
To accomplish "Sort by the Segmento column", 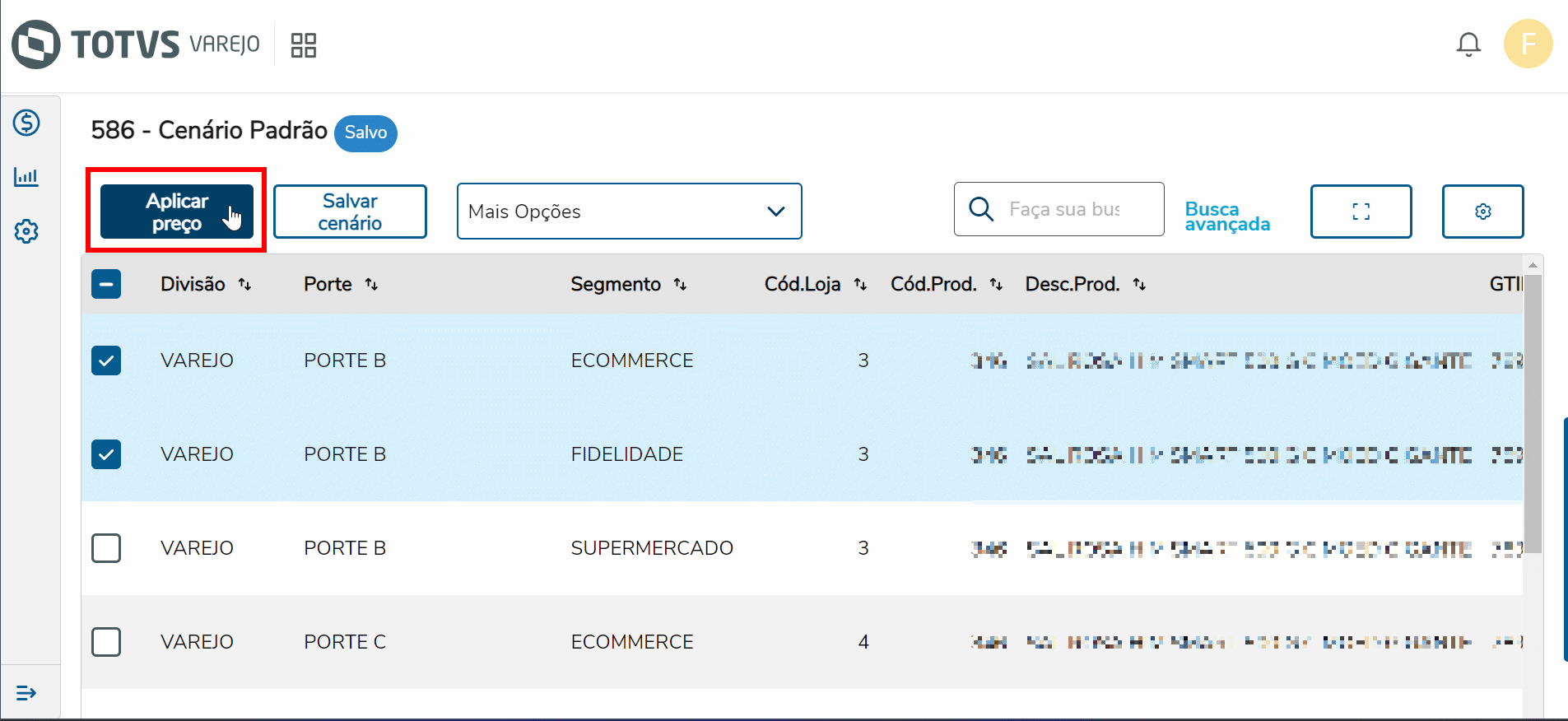I will click(680, 285).
